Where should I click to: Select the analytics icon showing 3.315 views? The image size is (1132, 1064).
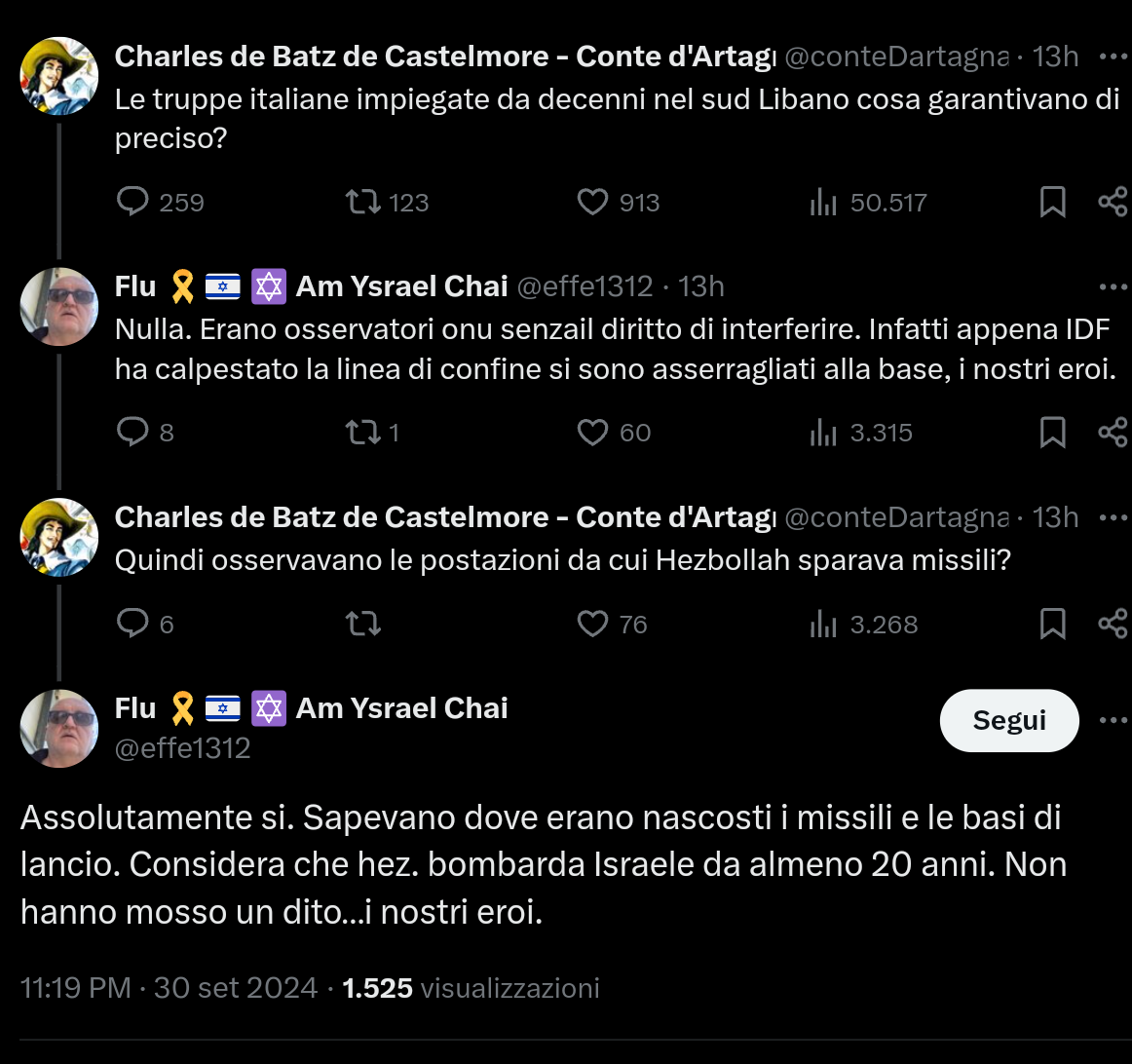click(x=825, y=432)
